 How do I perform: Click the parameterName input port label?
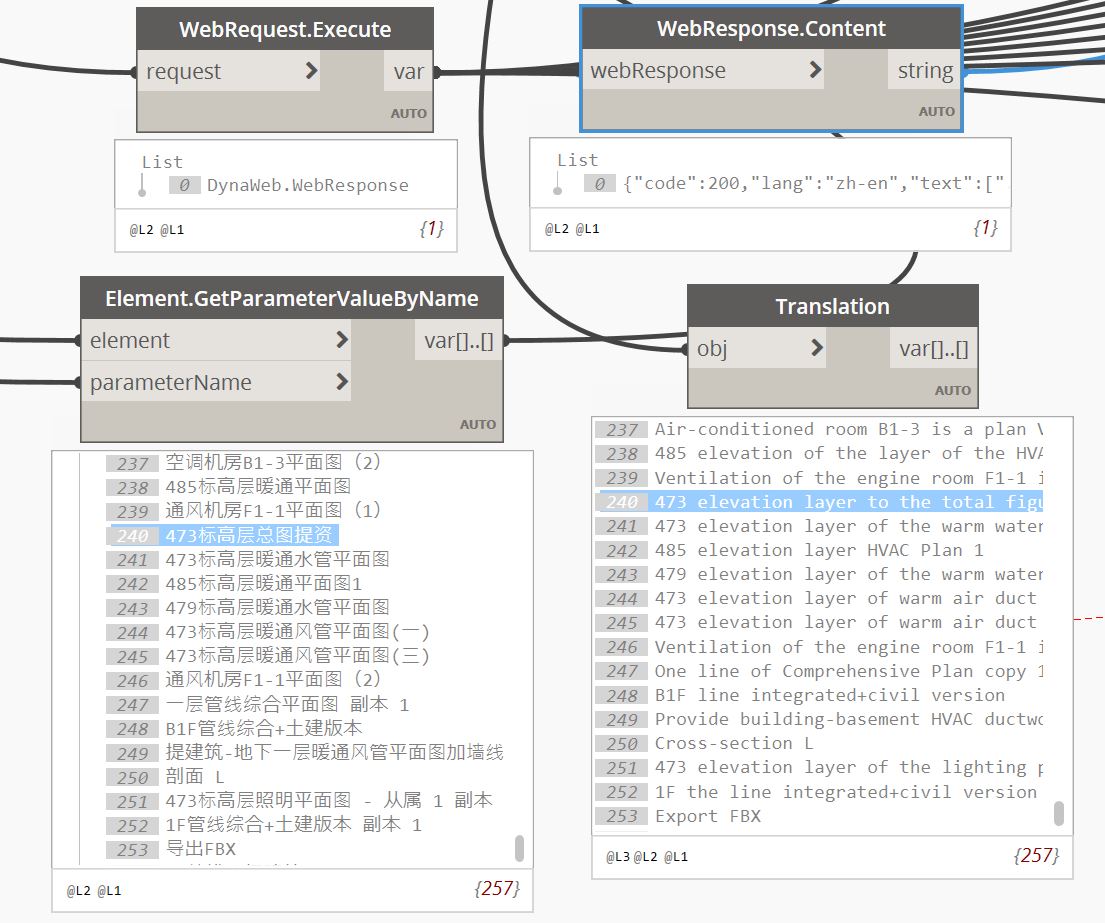click(171, 382)
